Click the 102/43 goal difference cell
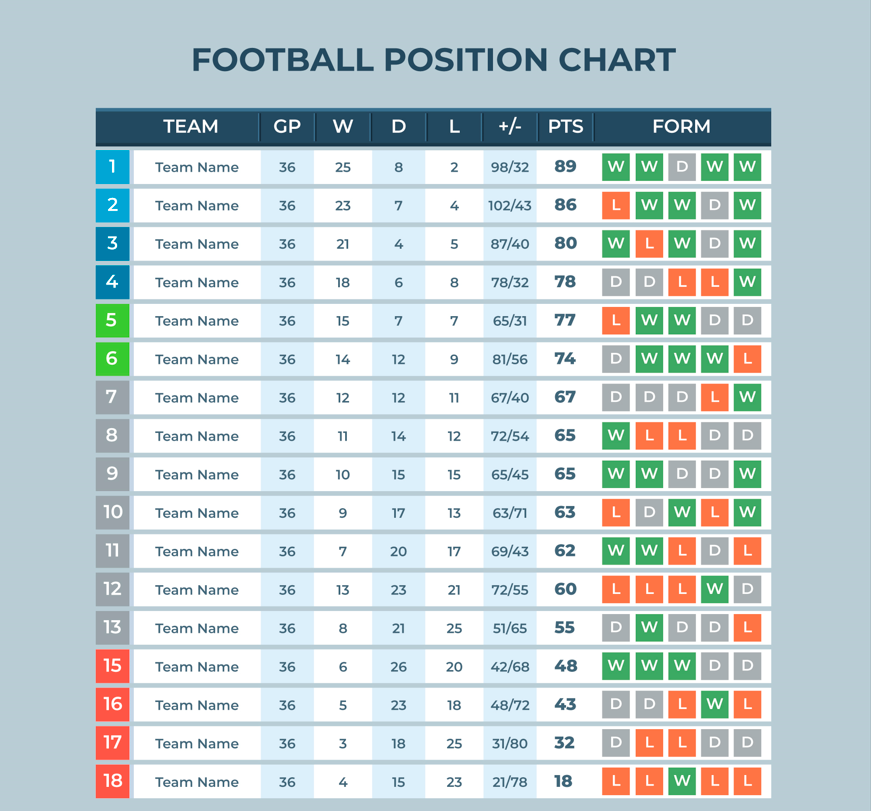871x811 pixels. coord(509,206)
